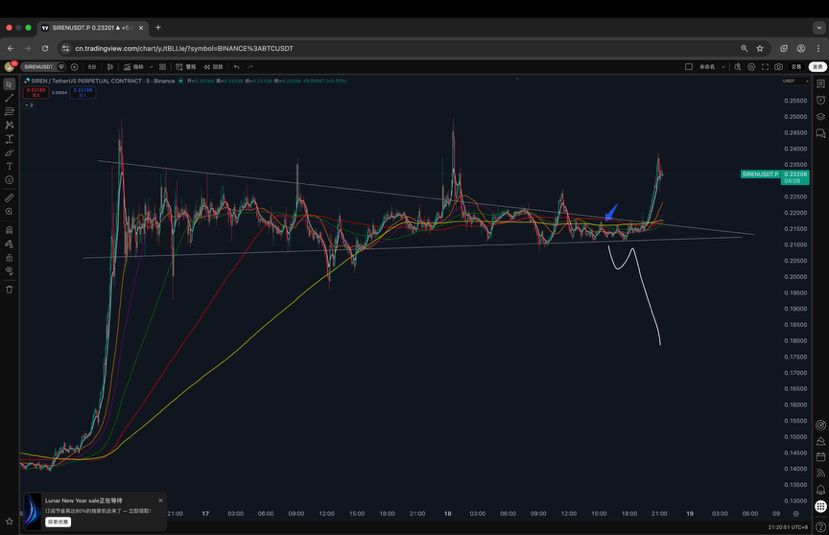This screenshot has height=535, width=829.
Task: Toggle hide all drawings eye icon
Action: point(9,271)
